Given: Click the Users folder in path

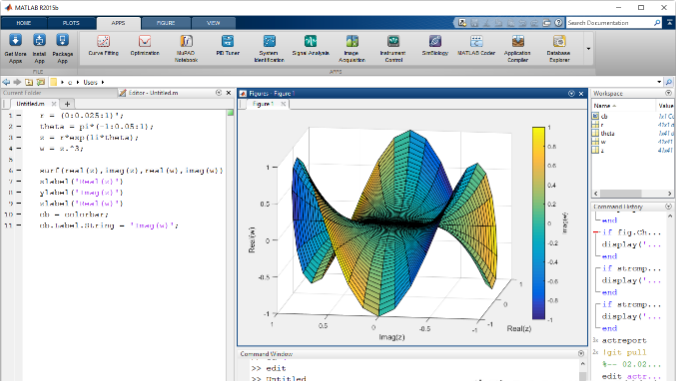Looking at the screenshot, I should (90, 82).
